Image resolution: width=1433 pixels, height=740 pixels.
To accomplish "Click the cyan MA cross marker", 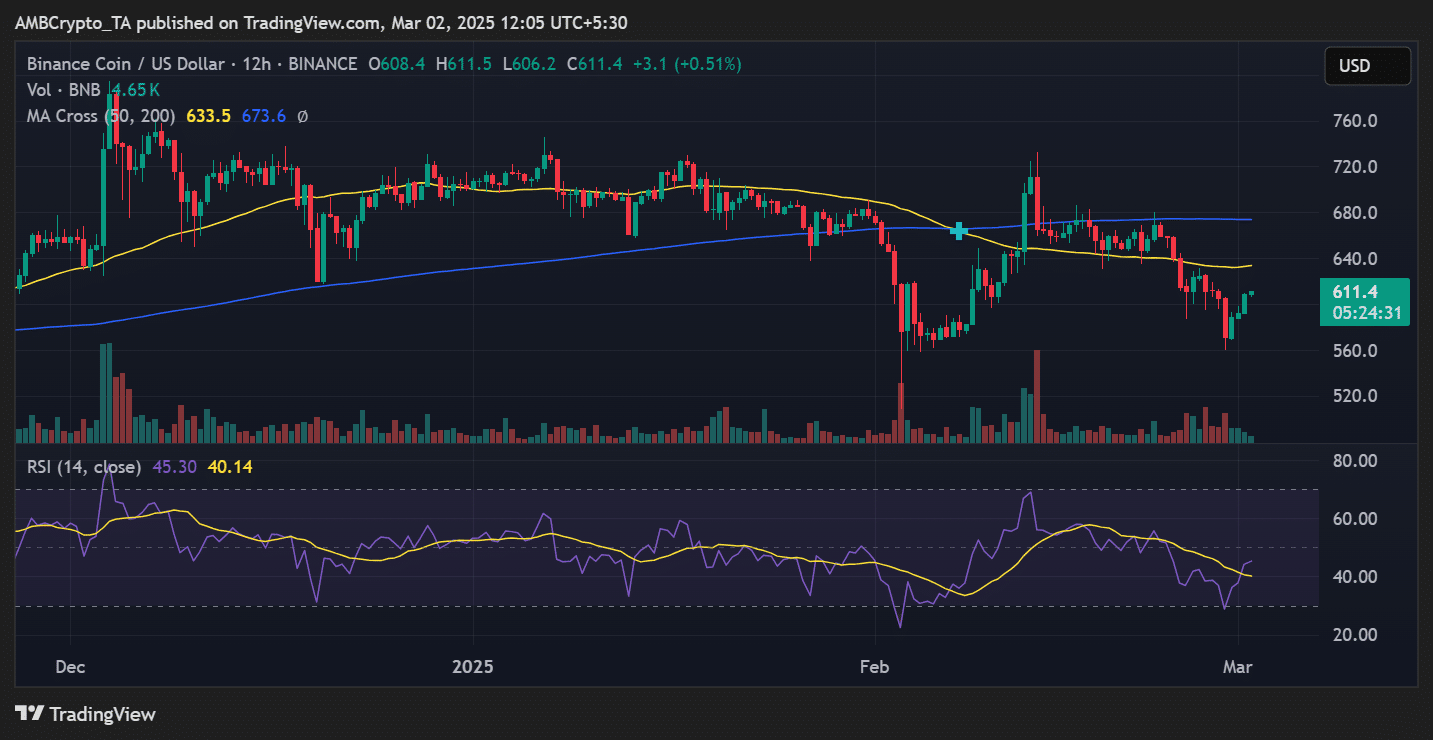I will 958,231.
